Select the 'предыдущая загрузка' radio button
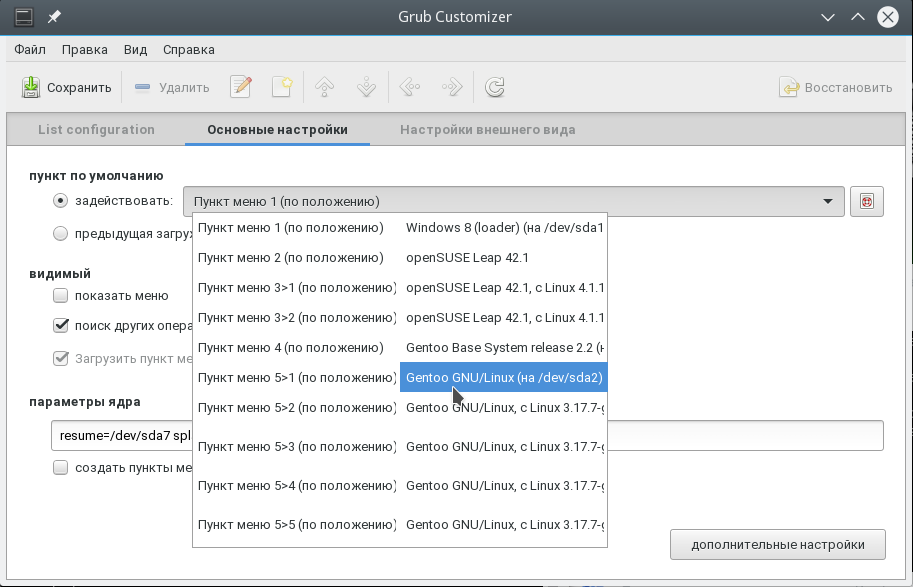Screen dimensions: 913x587 click(x=61, y=234)
